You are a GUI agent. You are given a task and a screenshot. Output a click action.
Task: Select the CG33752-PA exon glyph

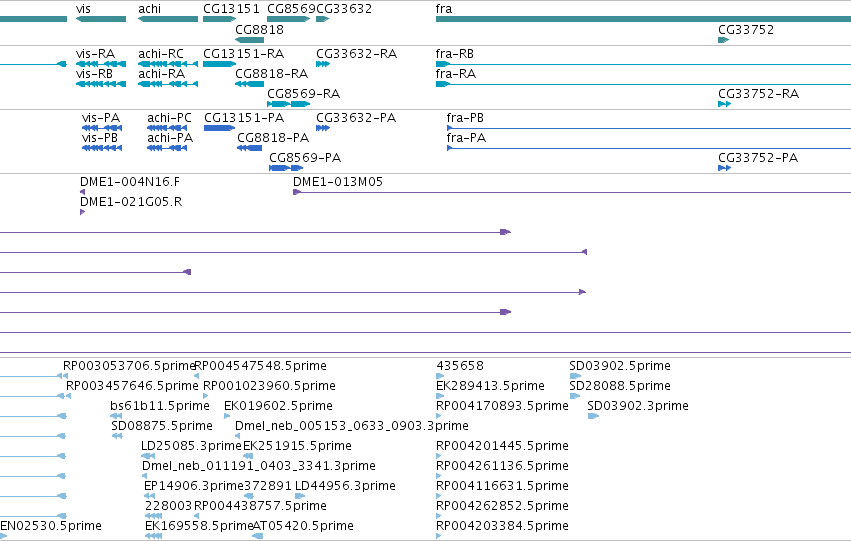(x=725, y=168)
